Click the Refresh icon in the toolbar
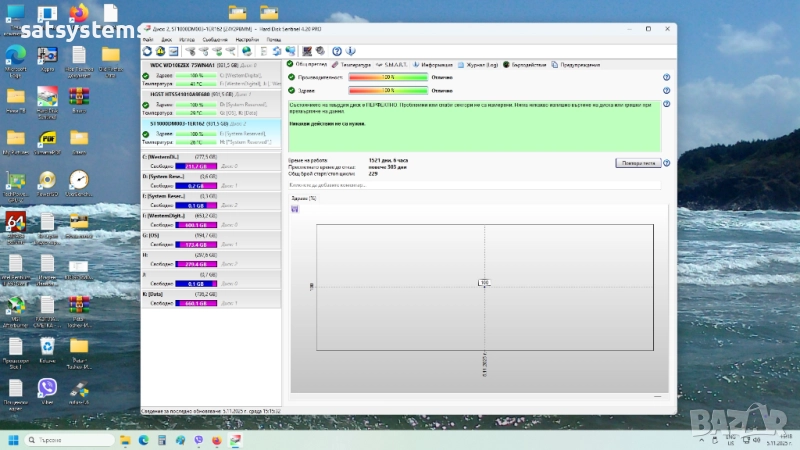Image resolution: width=800 pixels, height=450 pixels. [148, 51]
